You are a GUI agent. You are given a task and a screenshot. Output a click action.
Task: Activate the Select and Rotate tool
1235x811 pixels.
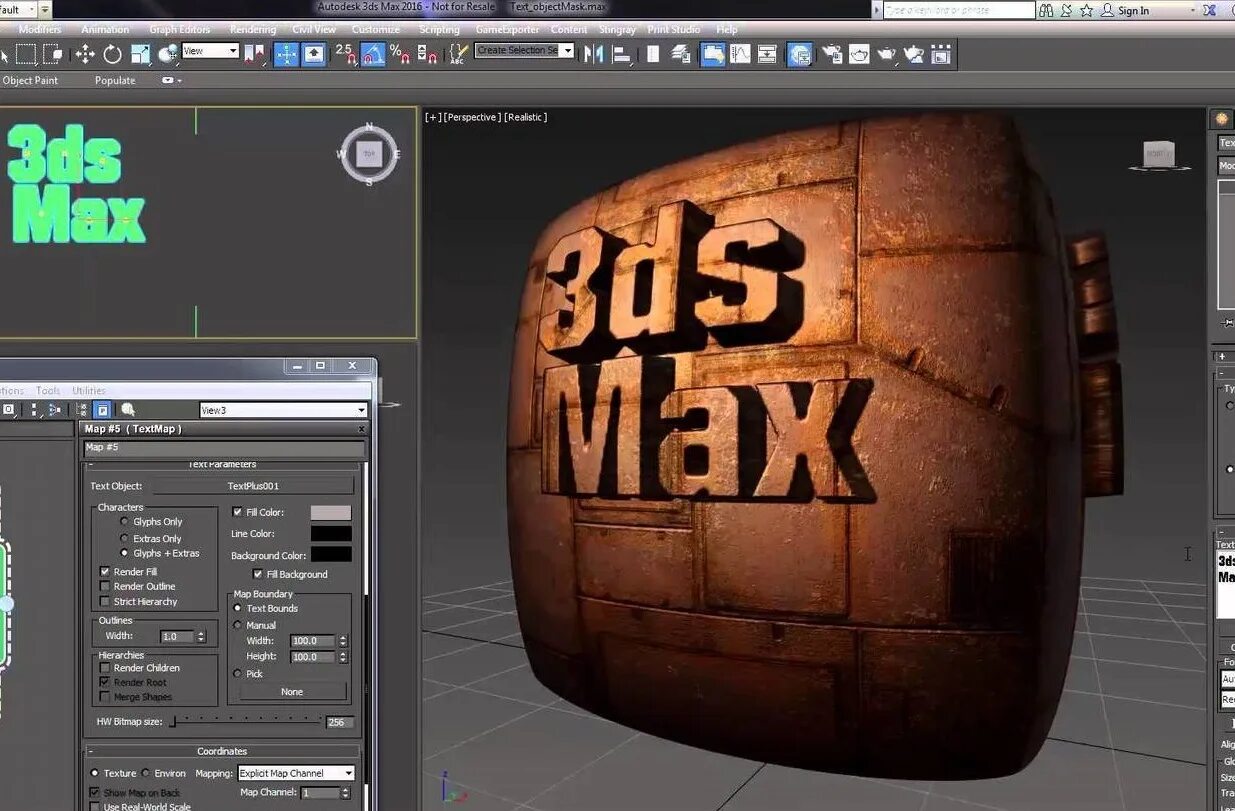112,54
